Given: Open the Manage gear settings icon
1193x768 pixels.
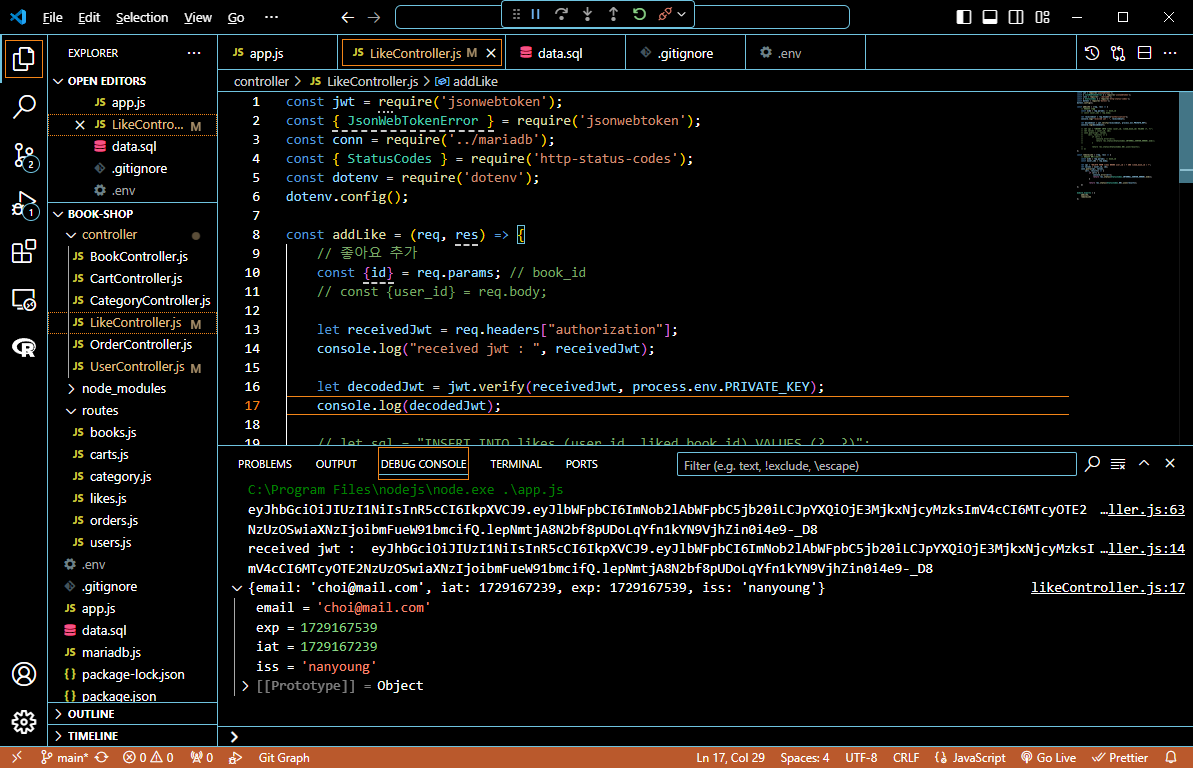Looking at the screenshot, I should (x=24, y=722).
